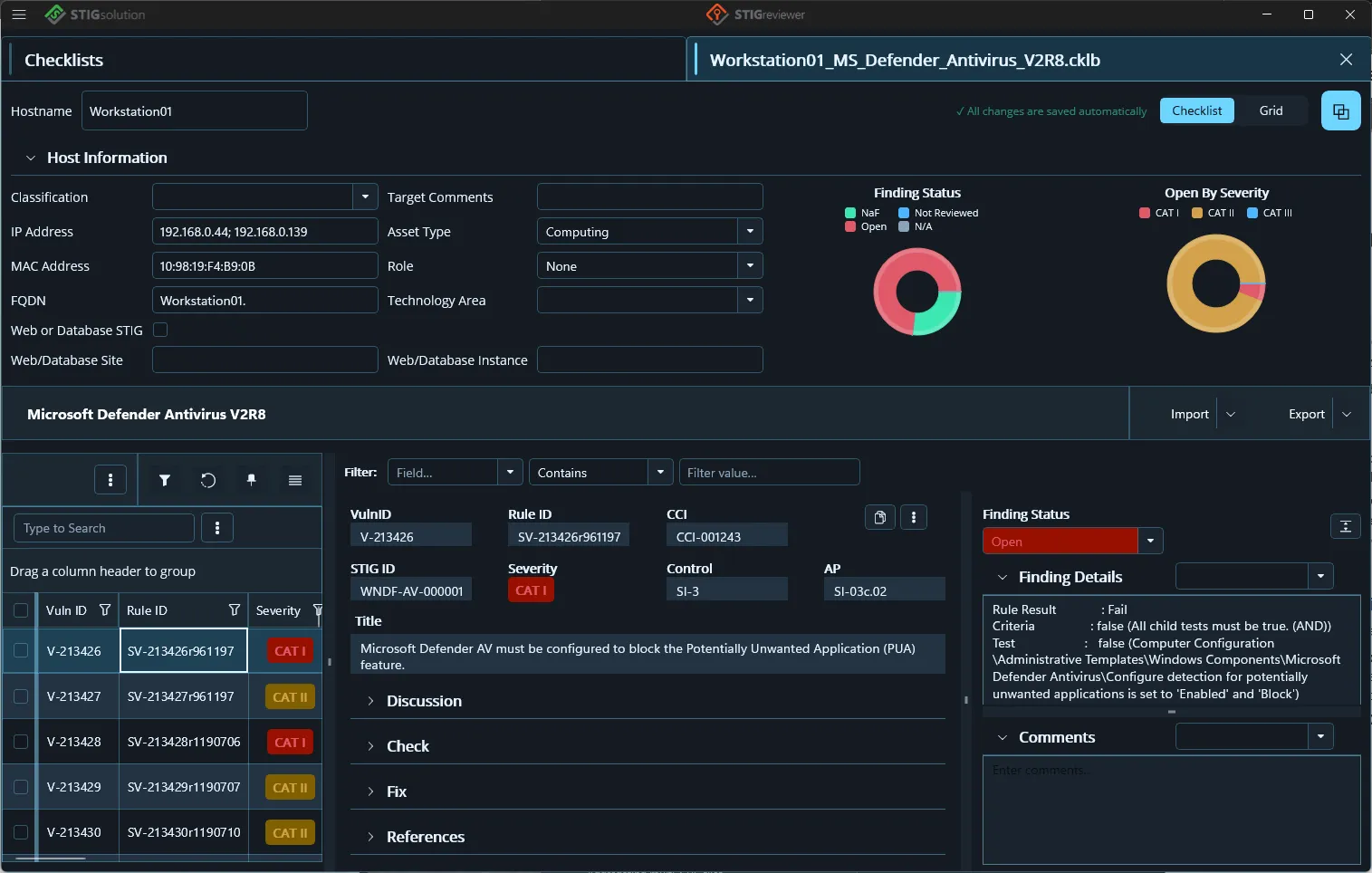Click the collapse panel icon beside Finding Status
The image size is (1372, 873).
click(x=1346, y=526)
